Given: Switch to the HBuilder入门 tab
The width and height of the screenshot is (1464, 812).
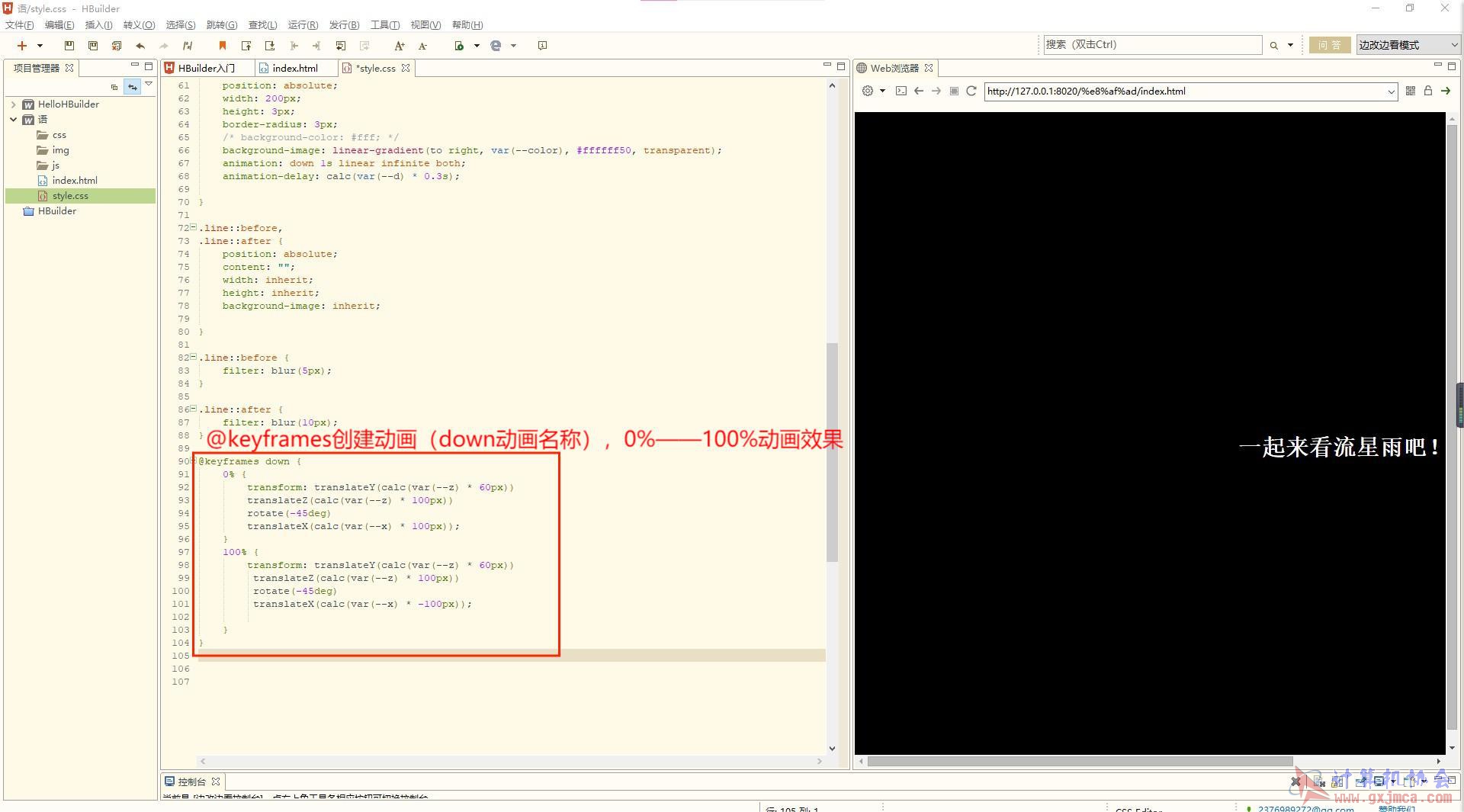Looking at the screenshot, I should (x=207, y=68).
